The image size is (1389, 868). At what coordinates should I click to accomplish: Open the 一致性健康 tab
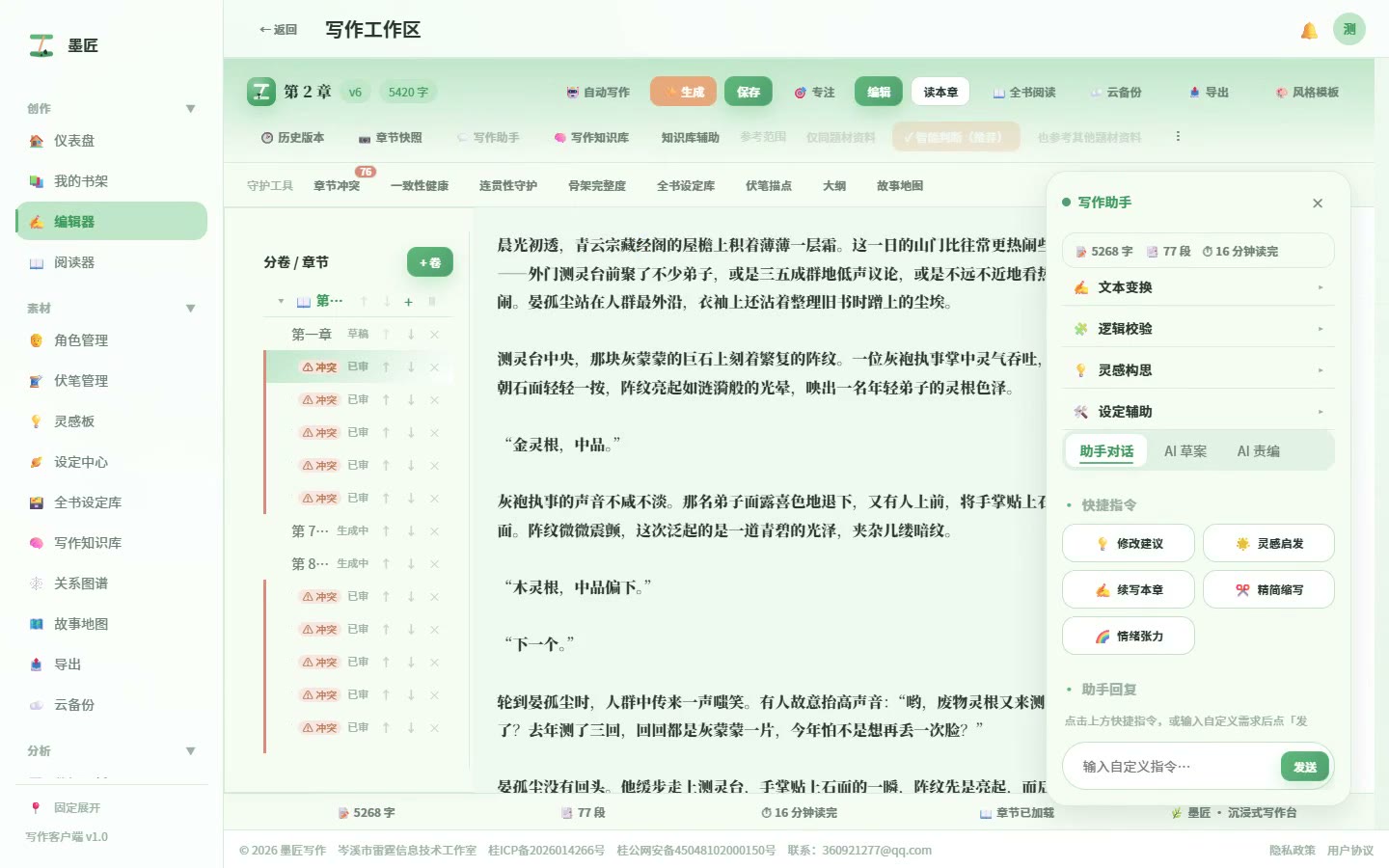[420, 186]
